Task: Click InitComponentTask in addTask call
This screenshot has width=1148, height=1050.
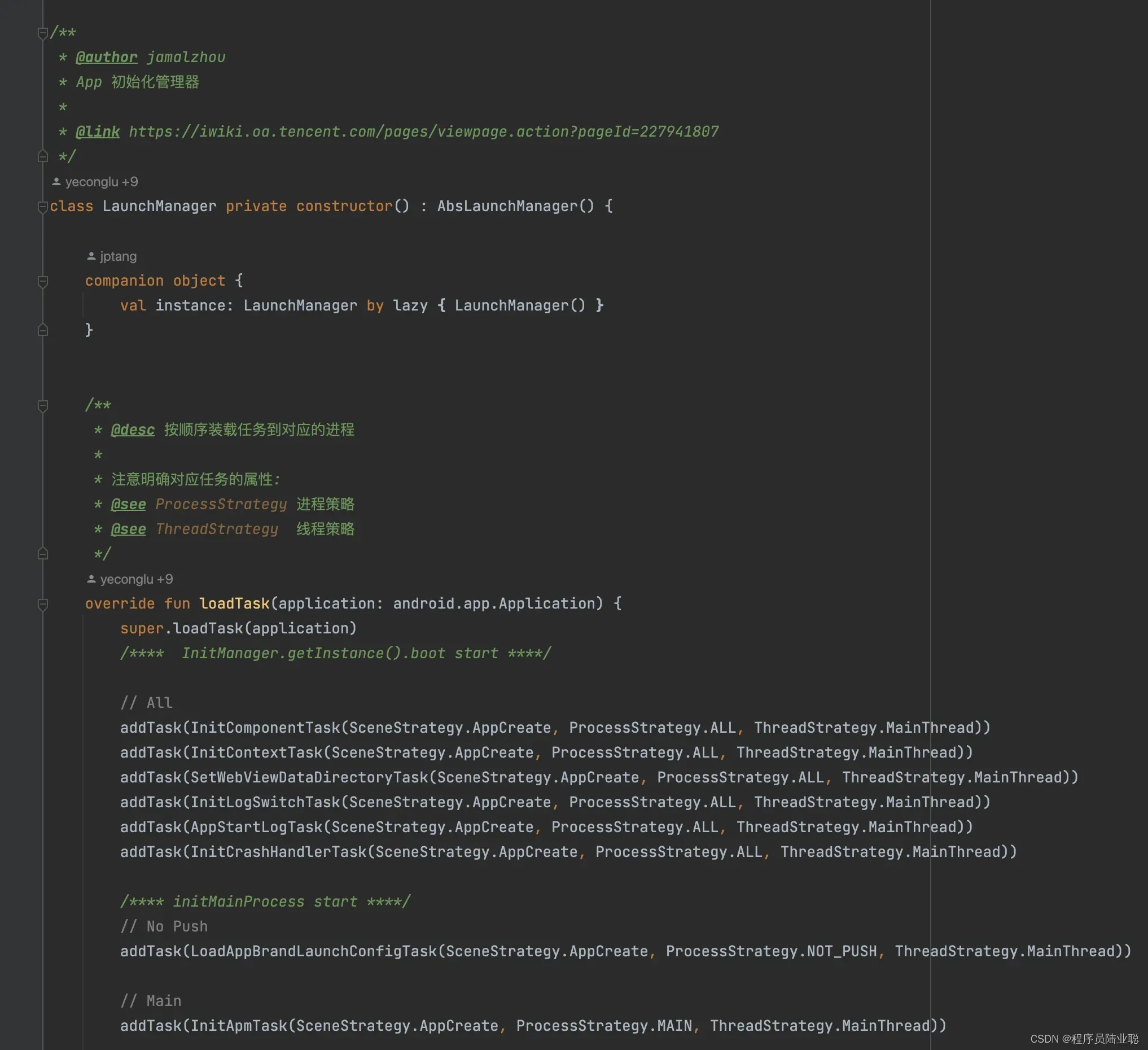Action: pyautogui.click(x=265, y=728)
